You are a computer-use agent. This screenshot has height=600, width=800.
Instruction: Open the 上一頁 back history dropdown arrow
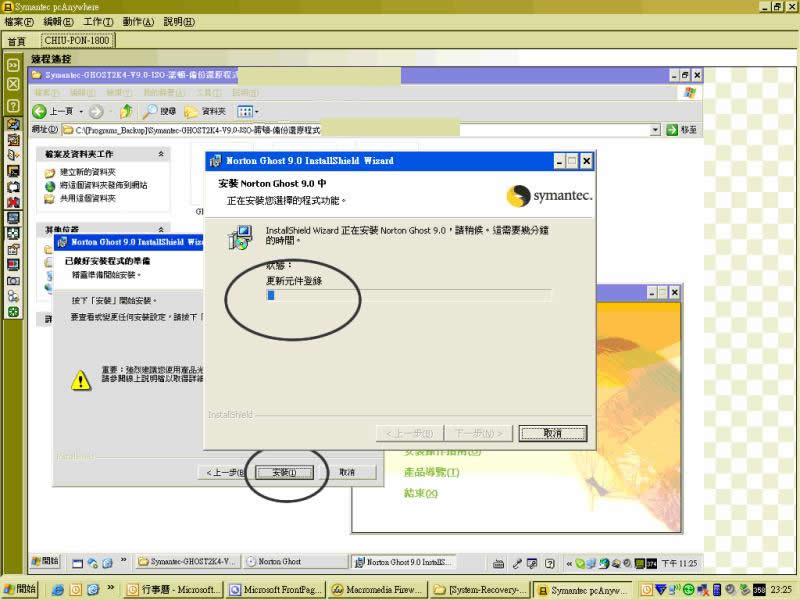coord(81,111)
